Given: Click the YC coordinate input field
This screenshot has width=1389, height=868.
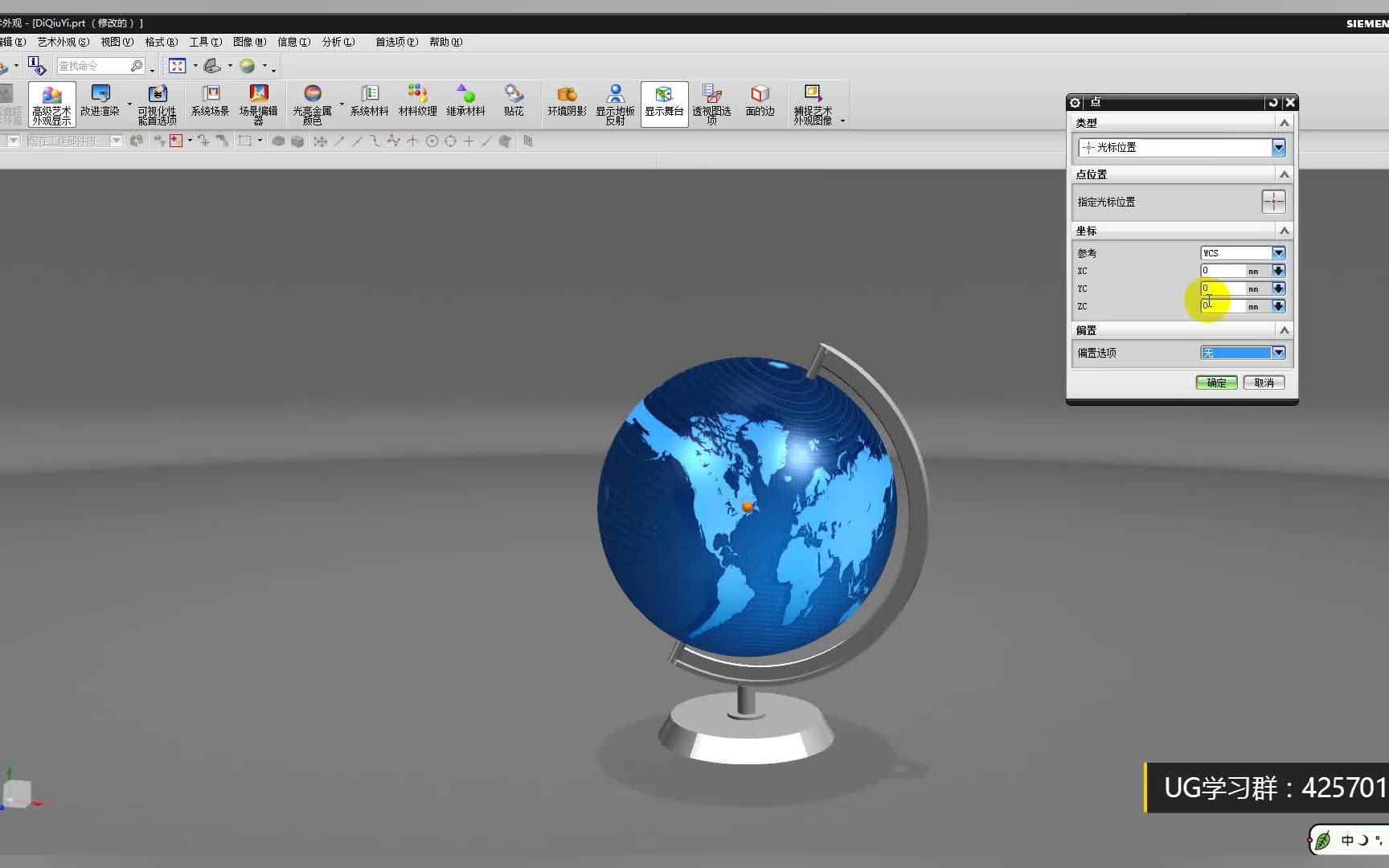Looking at the screenshot, I should (1223, 289).
